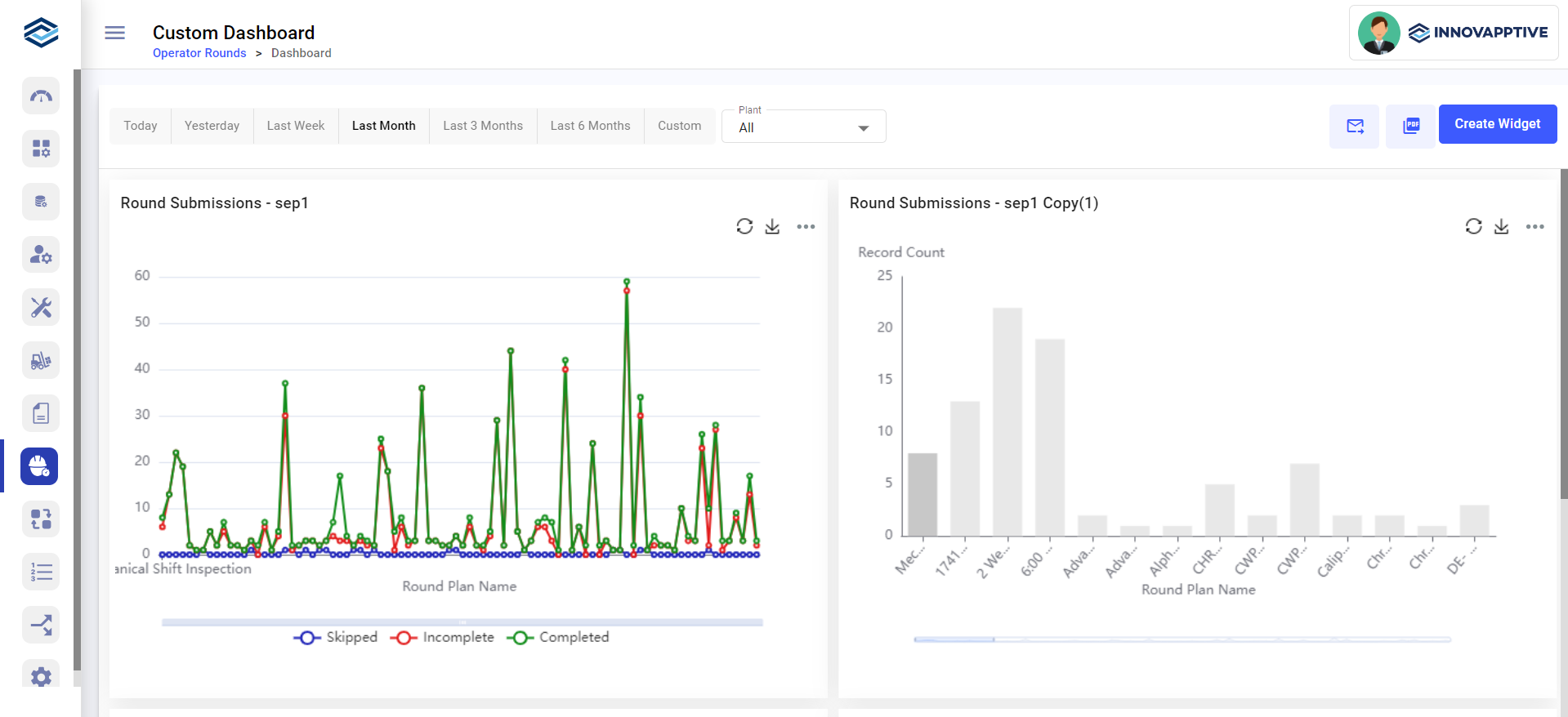This screenshot has height=717, width=1568.
Task: Click the Create Widget button
Action: 1497,124
